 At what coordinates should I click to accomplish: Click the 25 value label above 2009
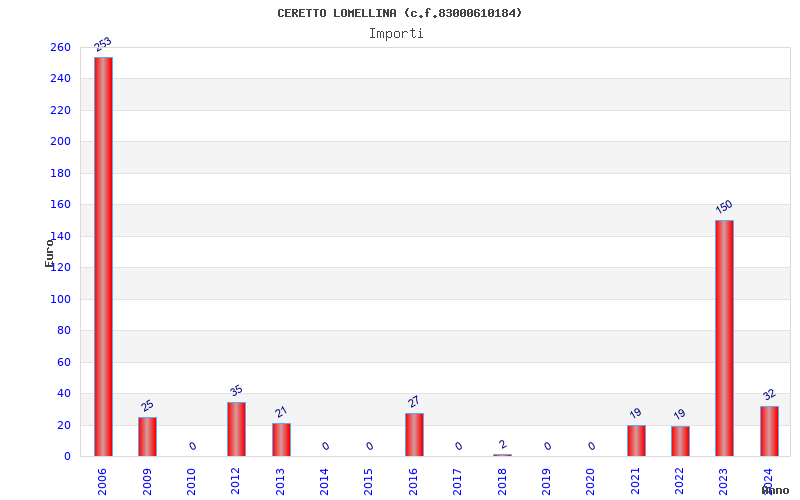point(147,406)
